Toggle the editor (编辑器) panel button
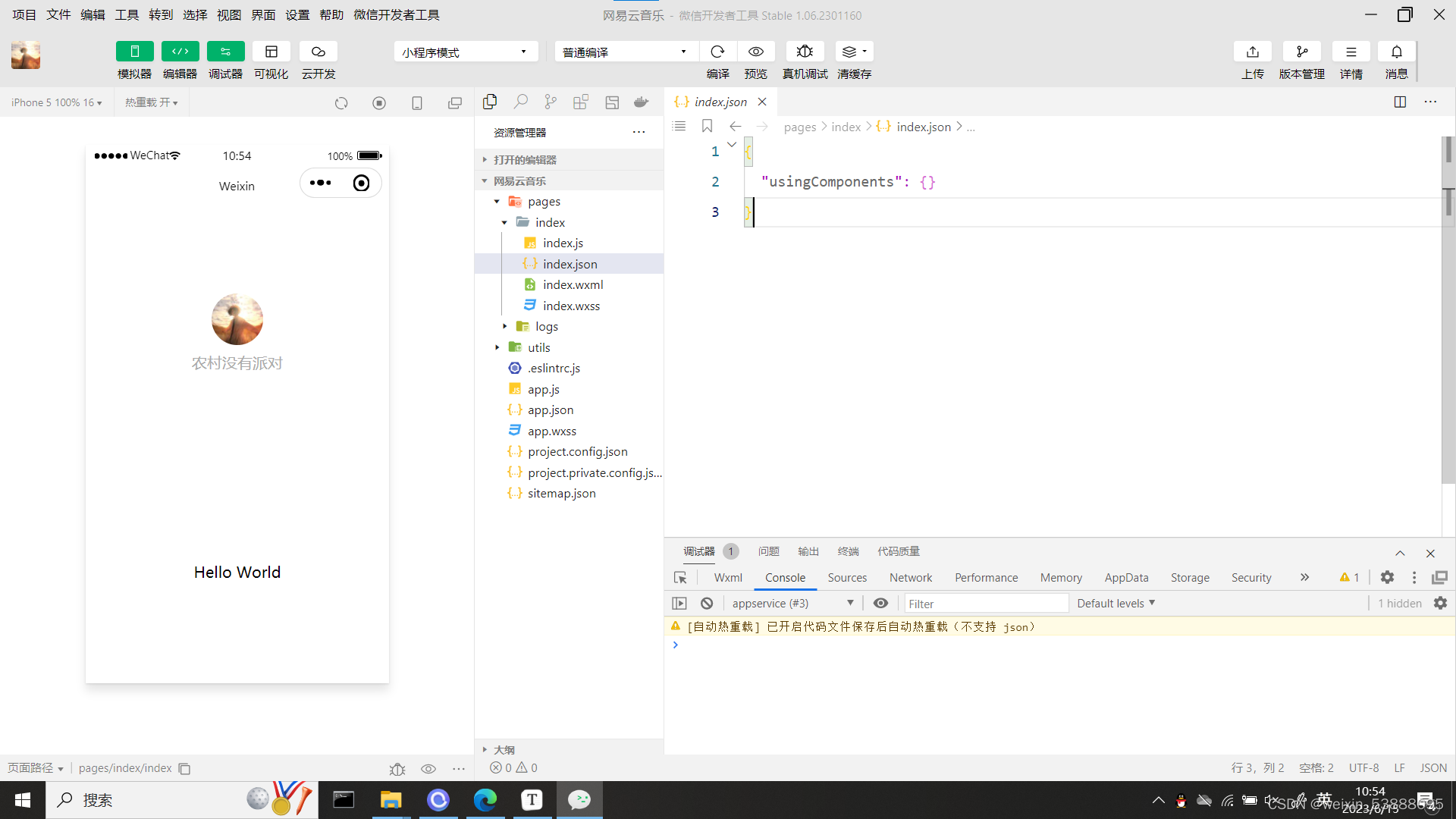The height and width of the screenshot is (819, 1456). 180,52
